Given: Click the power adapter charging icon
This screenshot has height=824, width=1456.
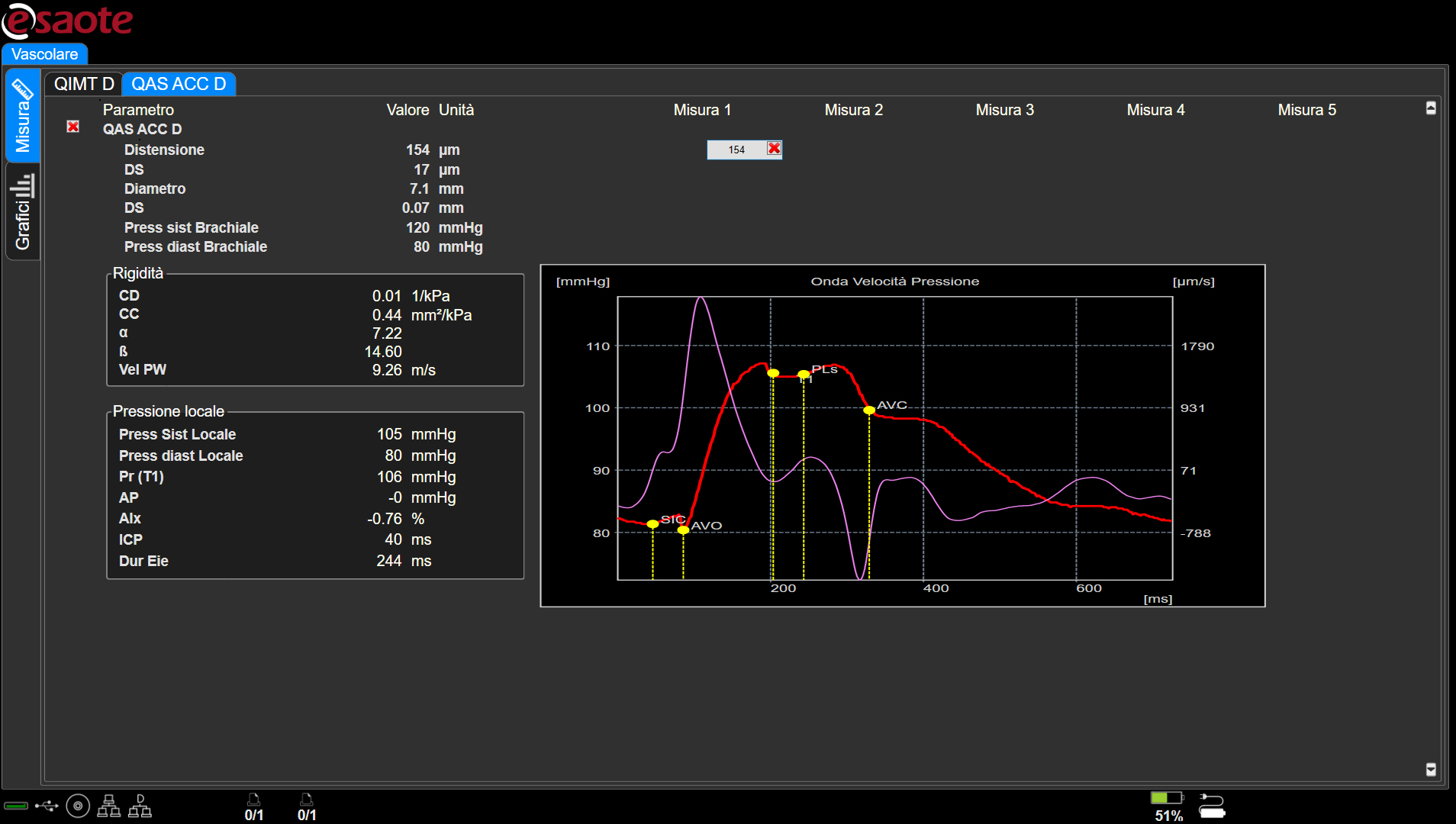Looking at the screenshot, I should [x=1211, y=806].
